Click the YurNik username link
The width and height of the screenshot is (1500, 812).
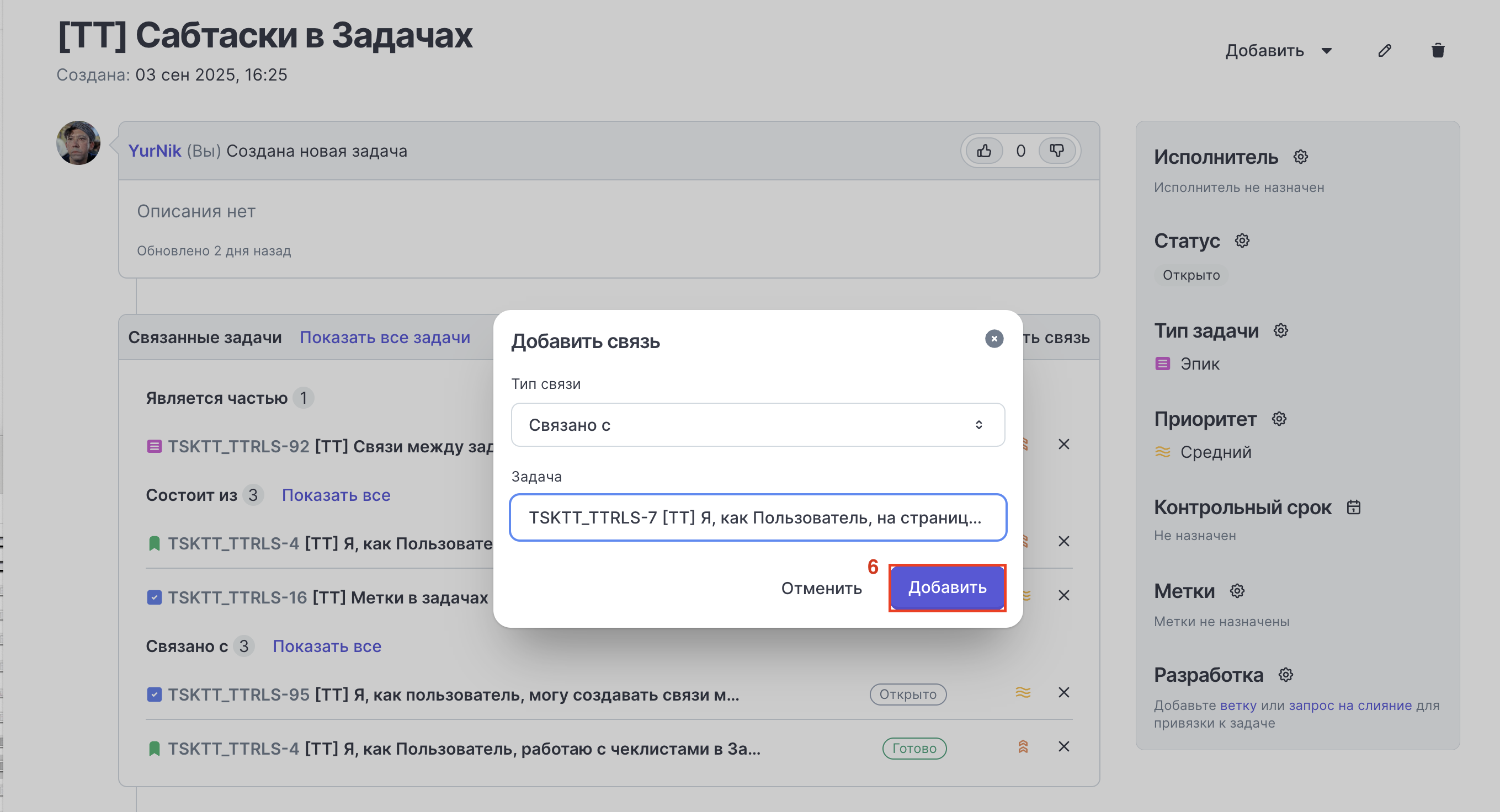coord(155,151)
